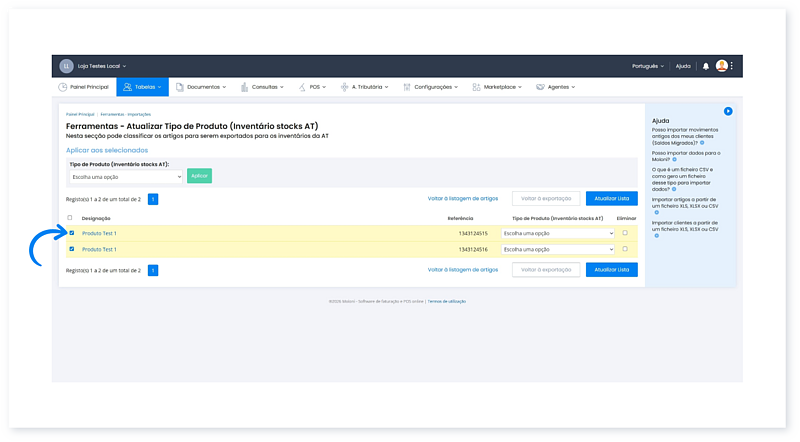
Task: Open Ferramentas - Importações breadcrumb link
Action: 126,114
